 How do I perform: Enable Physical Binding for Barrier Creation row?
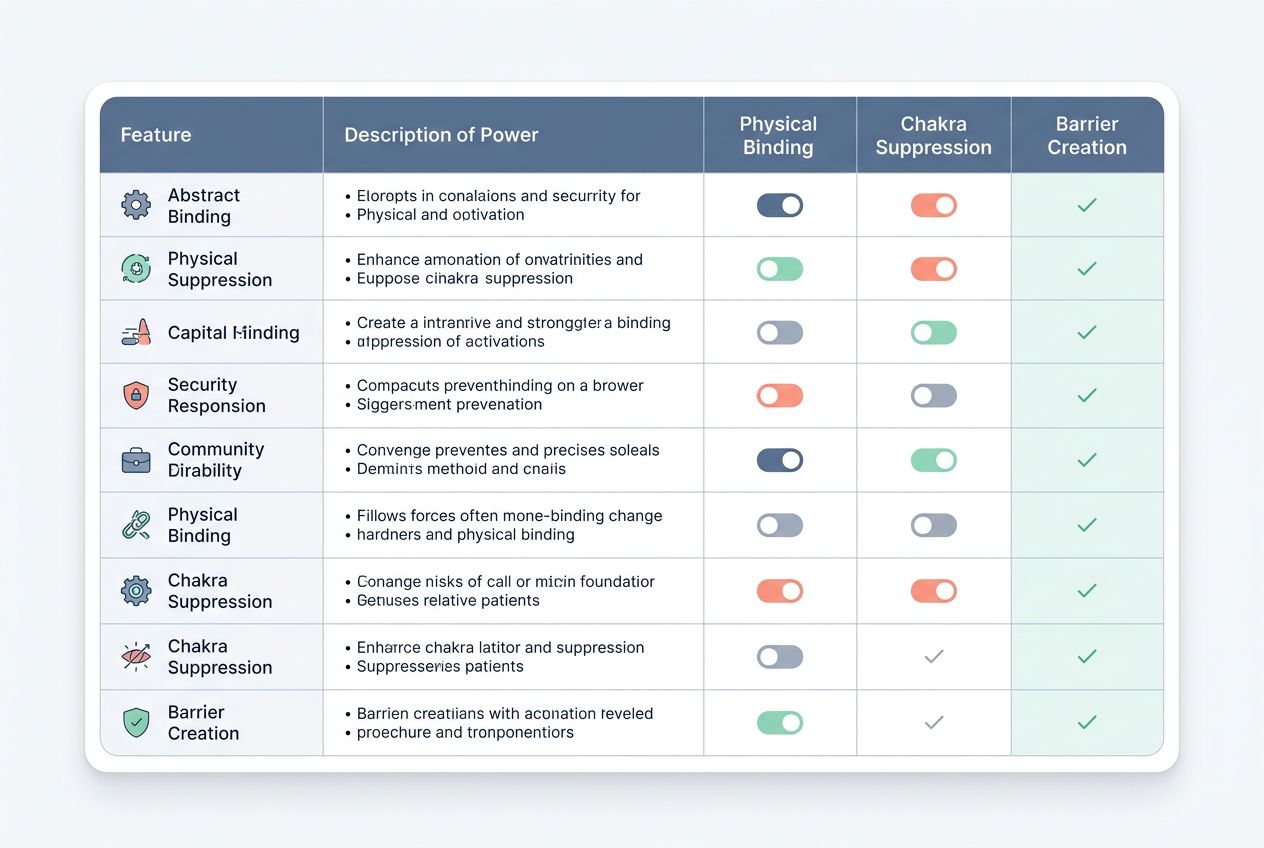(x=780, y=722)
